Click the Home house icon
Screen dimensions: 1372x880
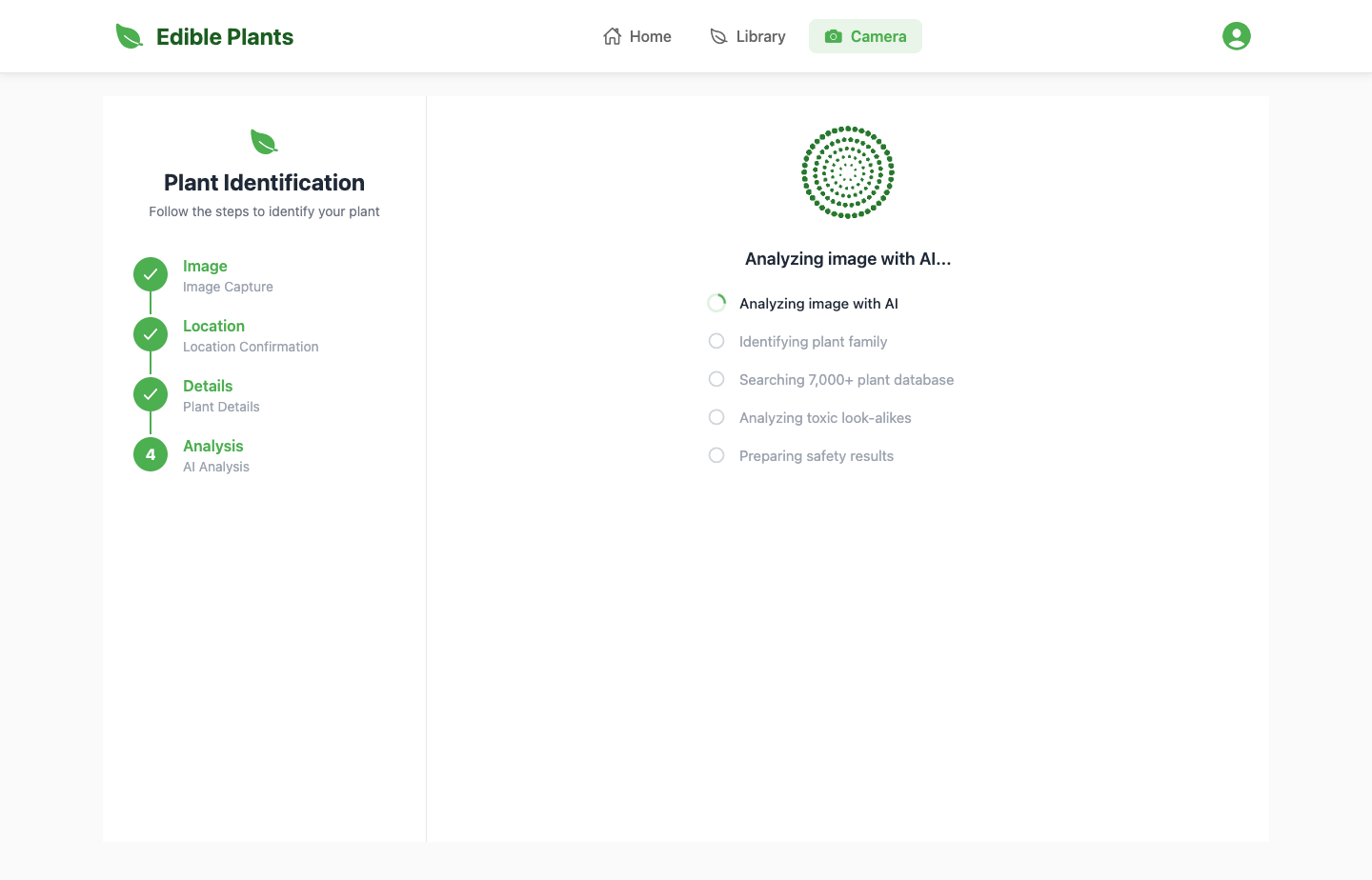pos(613,36)
